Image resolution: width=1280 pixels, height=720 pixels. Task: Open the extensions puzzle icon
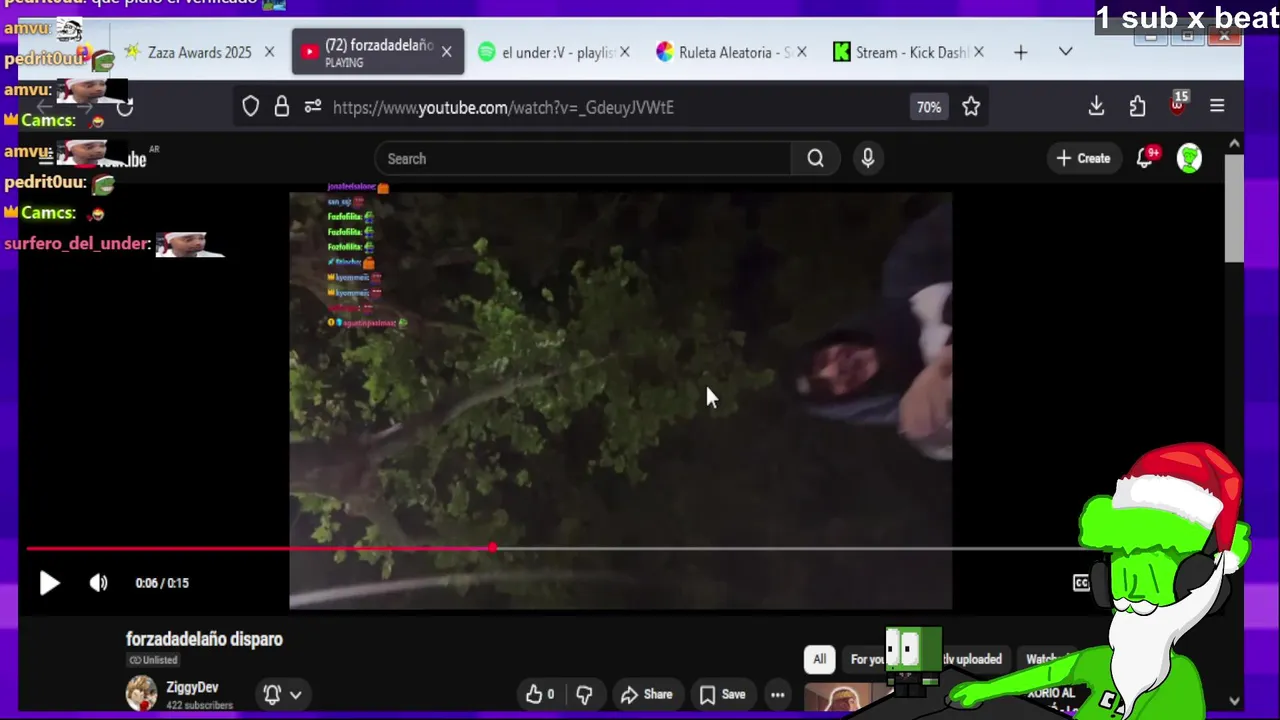pyautogui.click(x=1138, y=107)
